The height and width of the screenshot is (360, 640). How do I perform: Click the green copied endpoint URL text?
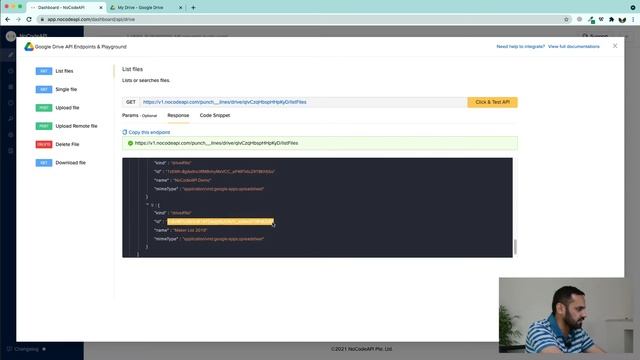(x=216, y=143)
